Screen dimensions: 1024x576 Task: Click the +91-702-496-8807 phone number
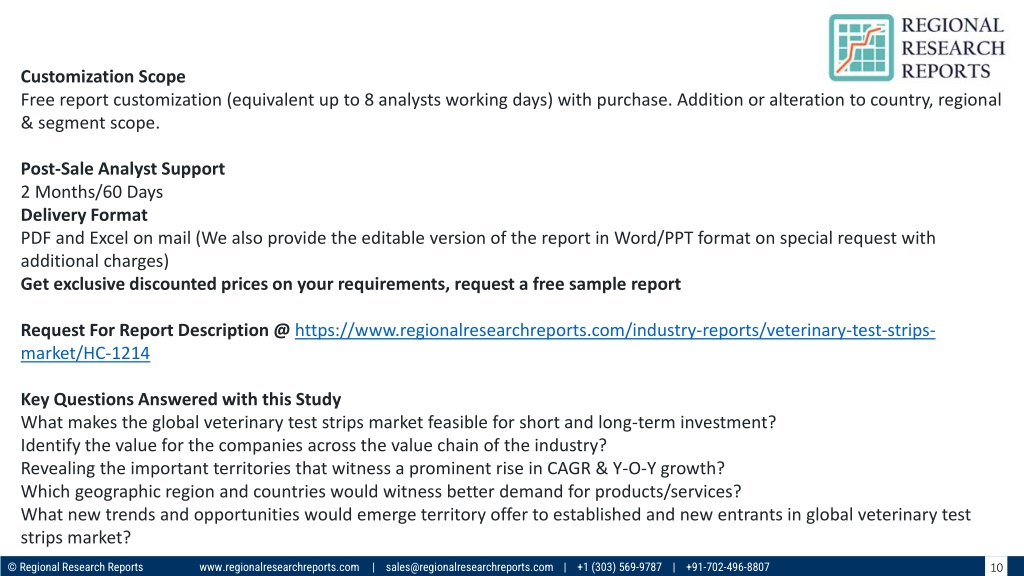point(728,567)
